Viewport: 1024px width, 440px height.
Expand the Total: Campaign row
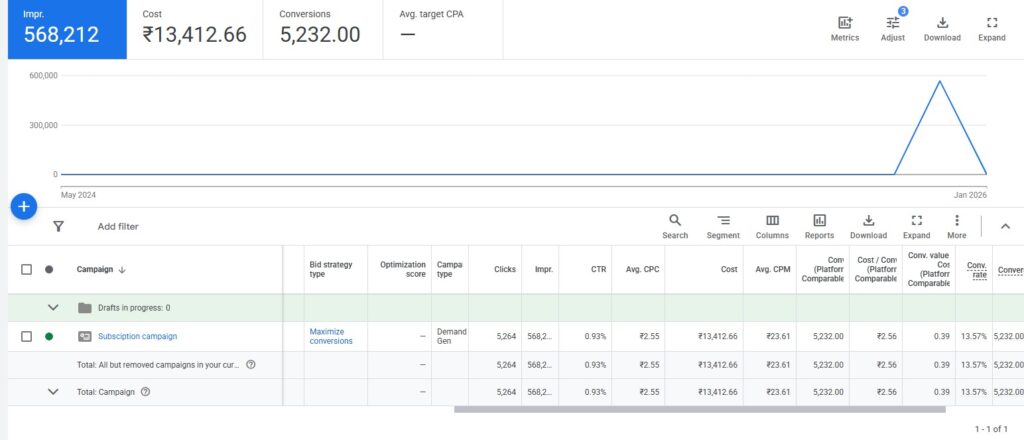click(x=53, y=392)
